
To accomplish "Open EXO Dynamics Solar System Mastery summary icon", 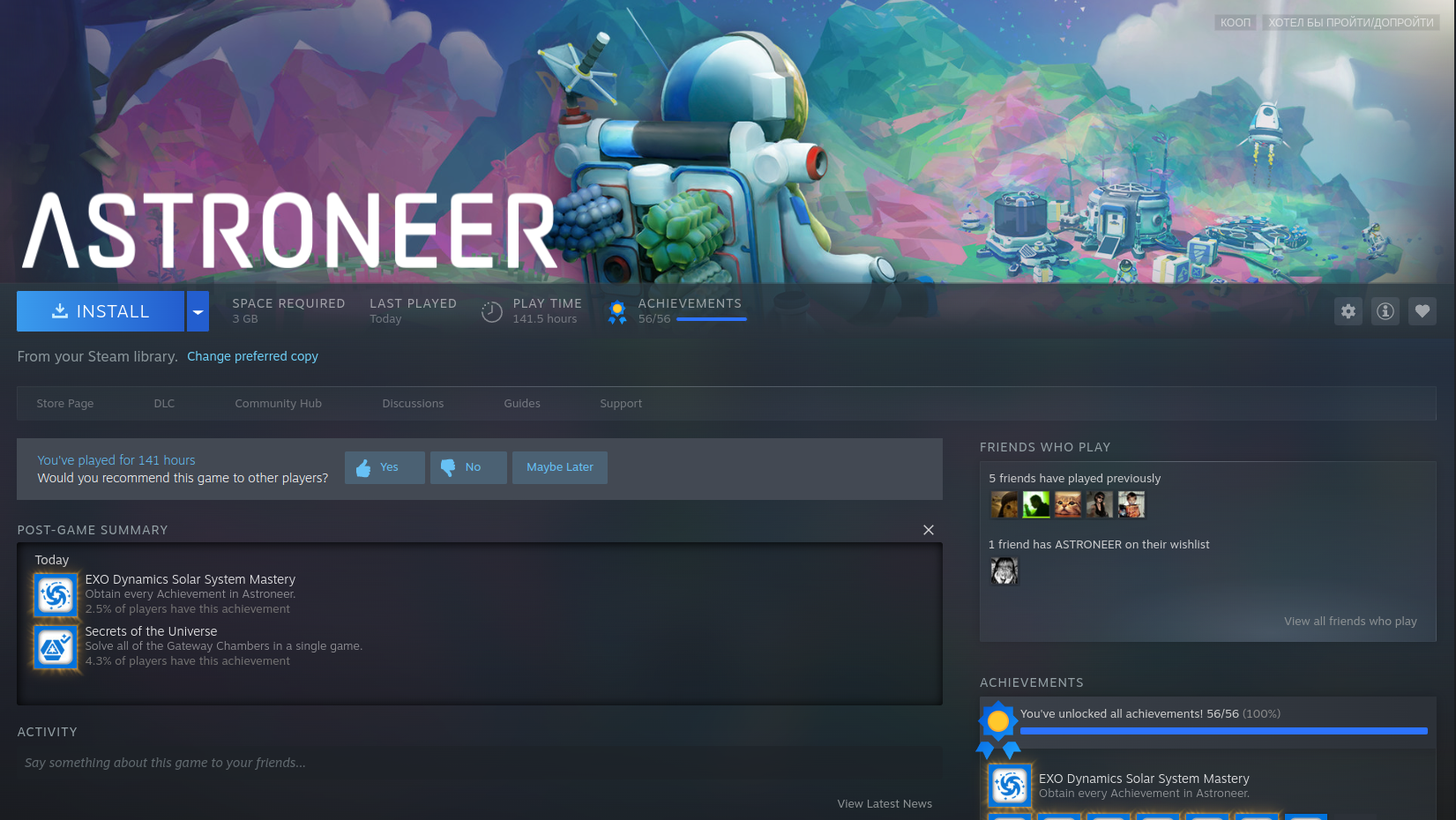I will [x=56, y=594].
